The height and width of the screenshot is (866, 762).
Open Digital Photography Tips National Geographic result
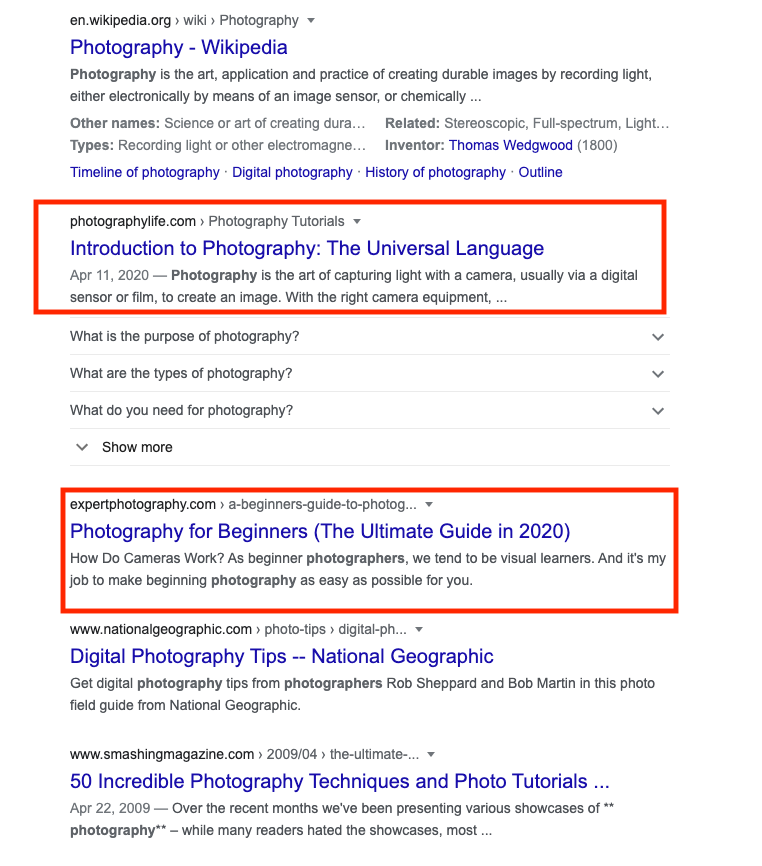(x=282, y=657)
